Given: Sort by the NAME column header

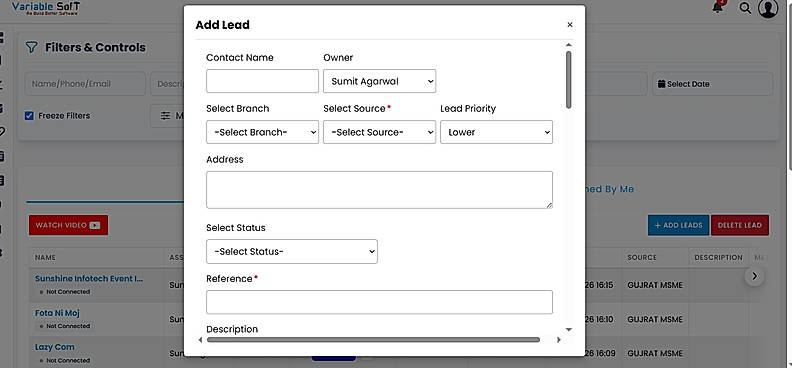Looking at the screenshot, I should coord(45,257).
